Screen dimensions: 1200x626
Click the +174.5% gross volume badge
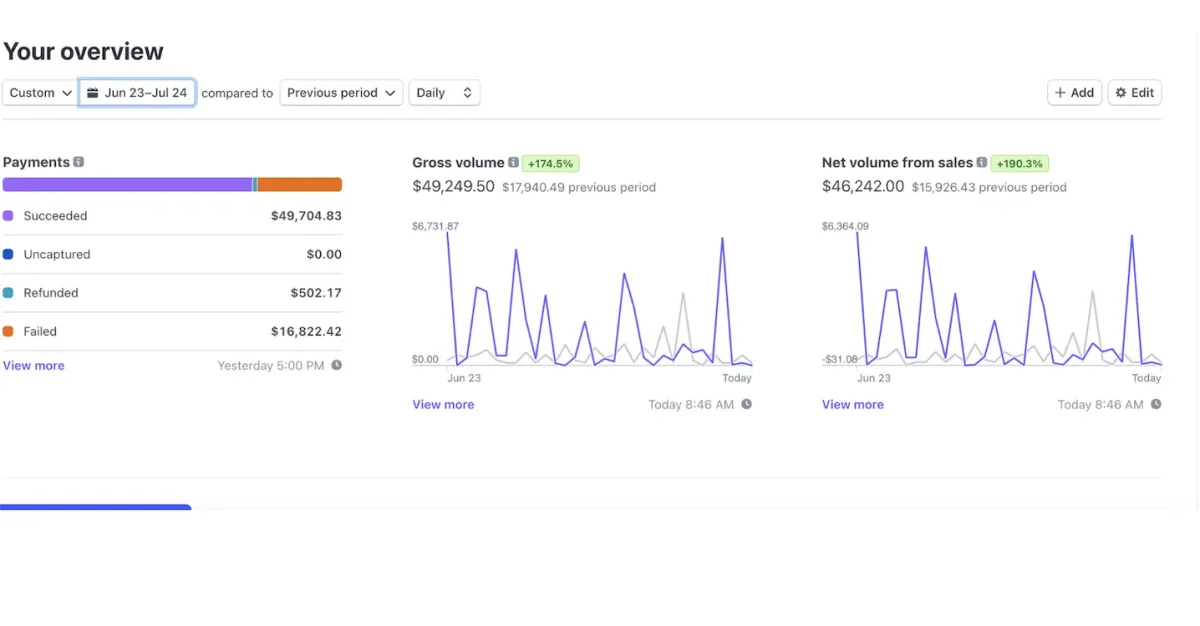[550, 163]
